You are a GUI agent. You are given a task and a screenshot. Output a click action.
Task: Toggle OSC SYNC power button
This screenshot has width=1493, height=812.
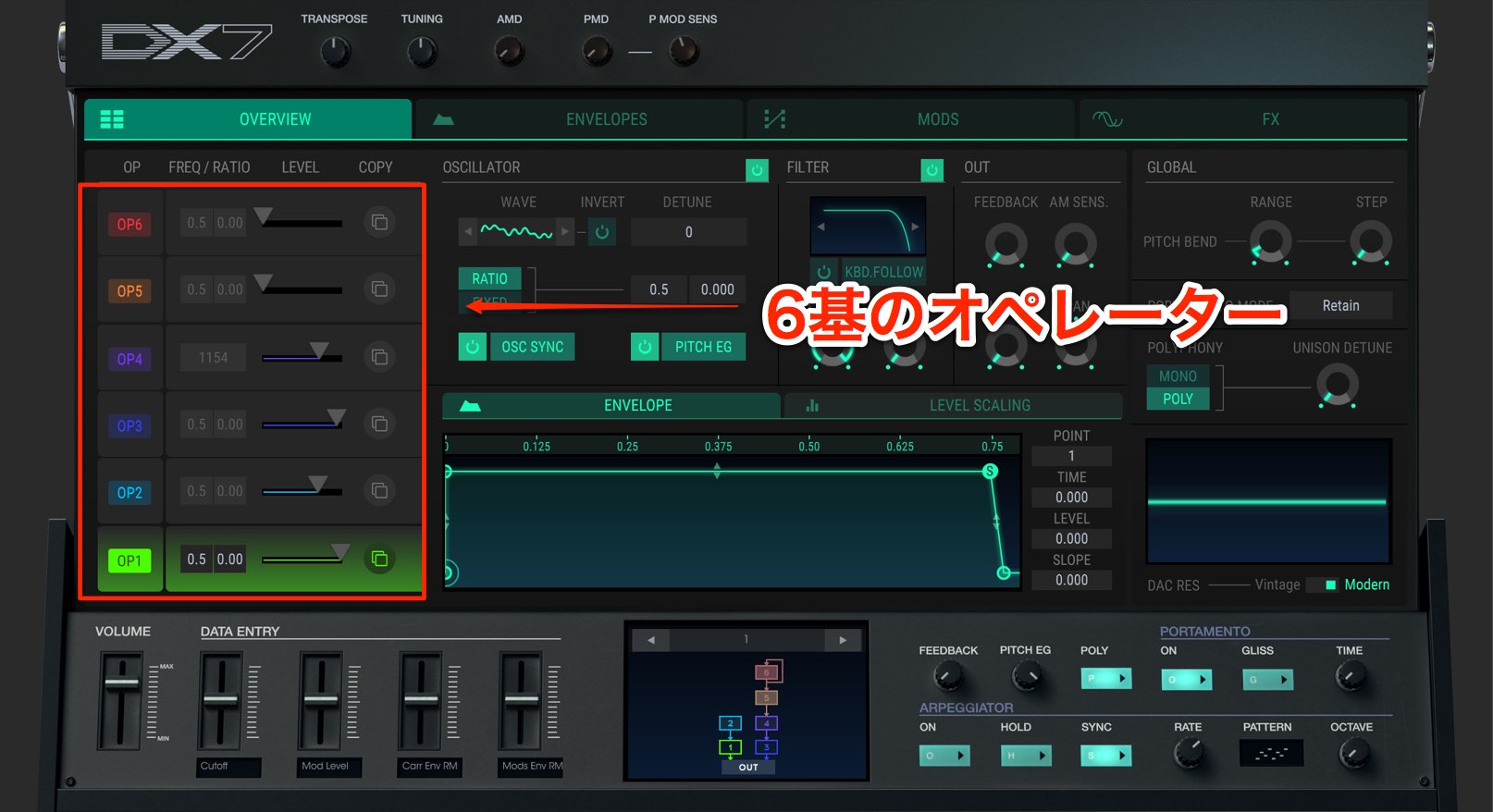click(473, 347)
